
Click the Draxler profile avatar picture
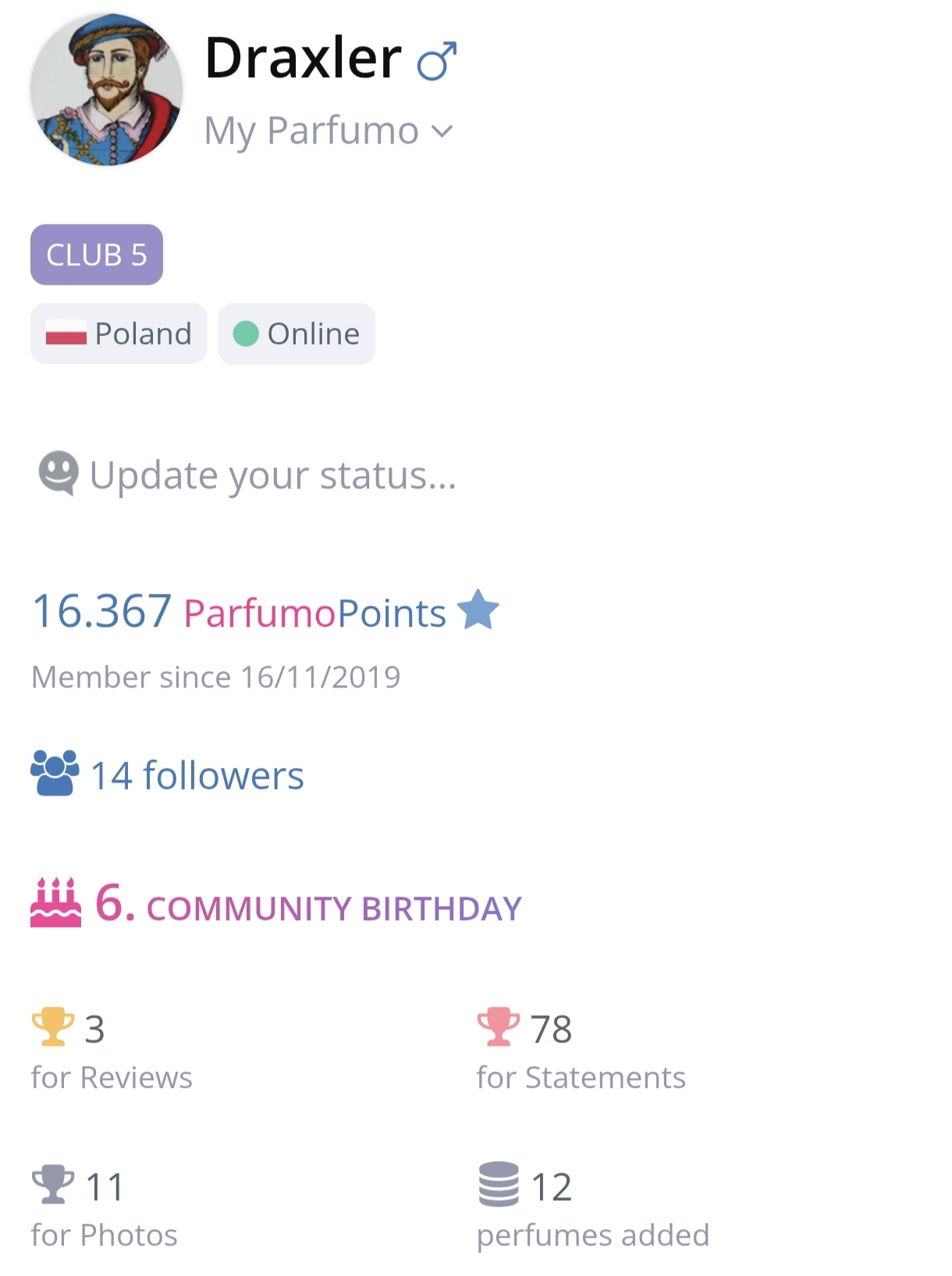tap(106, 89)
